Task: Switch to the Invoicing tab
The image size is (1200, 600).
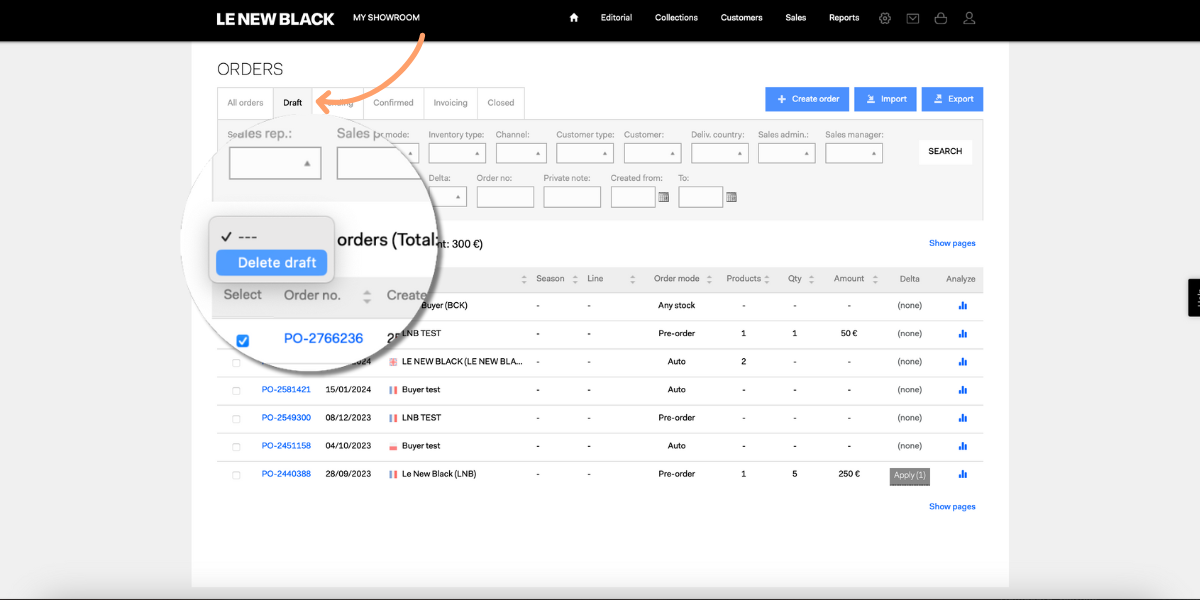Action: pyautogui.click(x=450, y=103)
